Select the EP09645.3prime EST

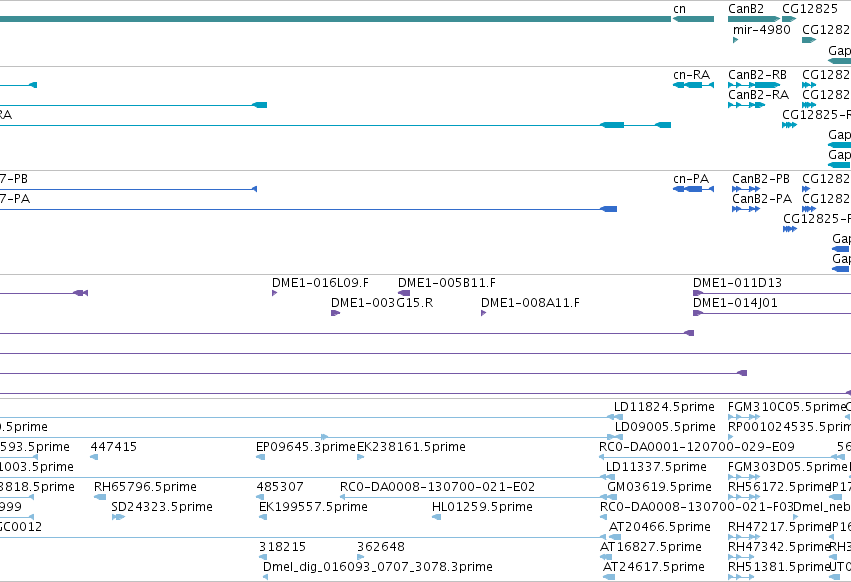coord(261,457)
